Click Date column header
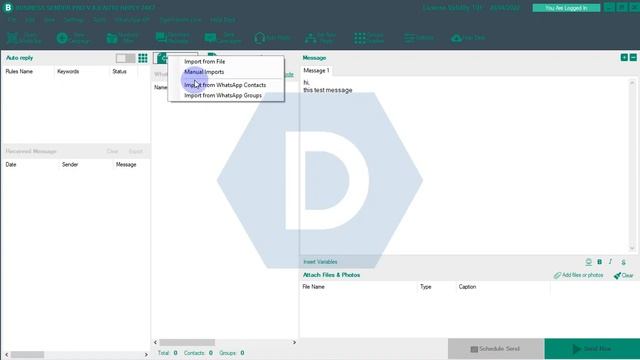Image resolution: width=640 pixels, height=360 pixels. [x=11, y=164]
